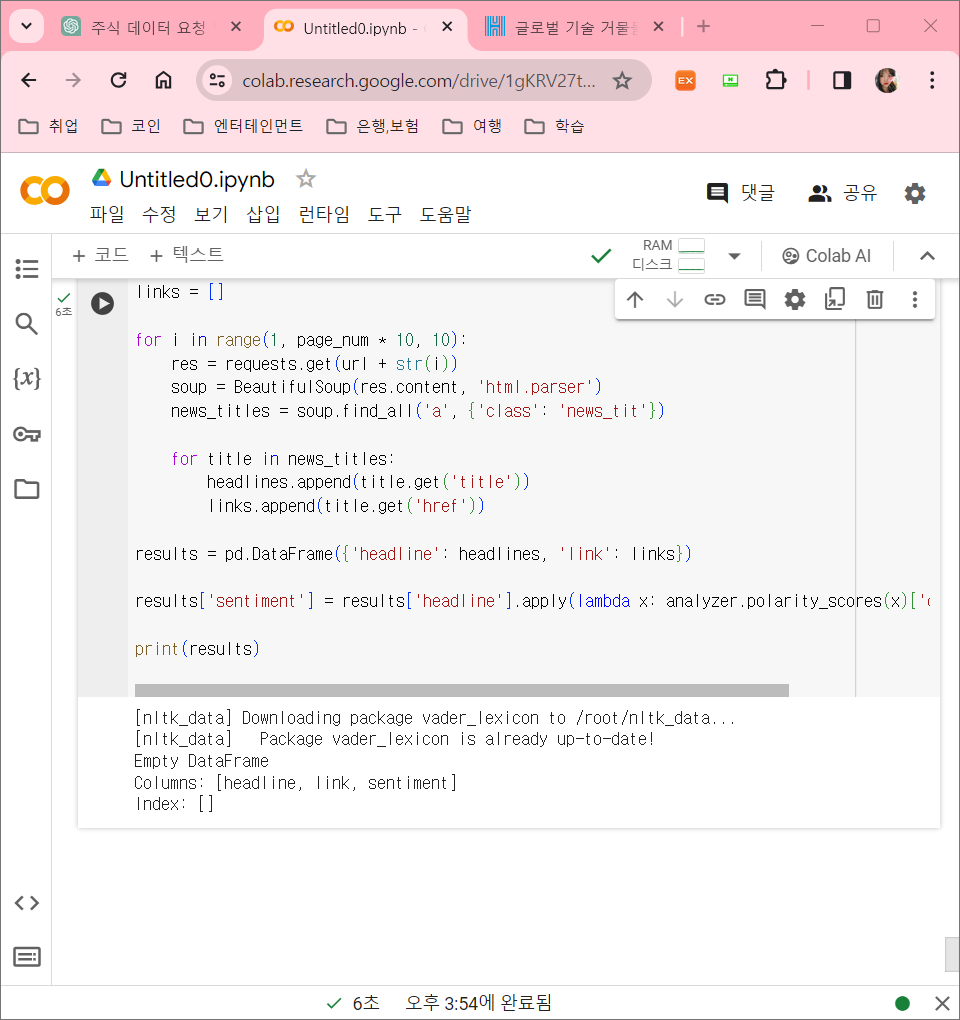This screenshot has height=1020, width=960.
Task: Click the green runtime status indicator
Action: tap(902, 1003)
